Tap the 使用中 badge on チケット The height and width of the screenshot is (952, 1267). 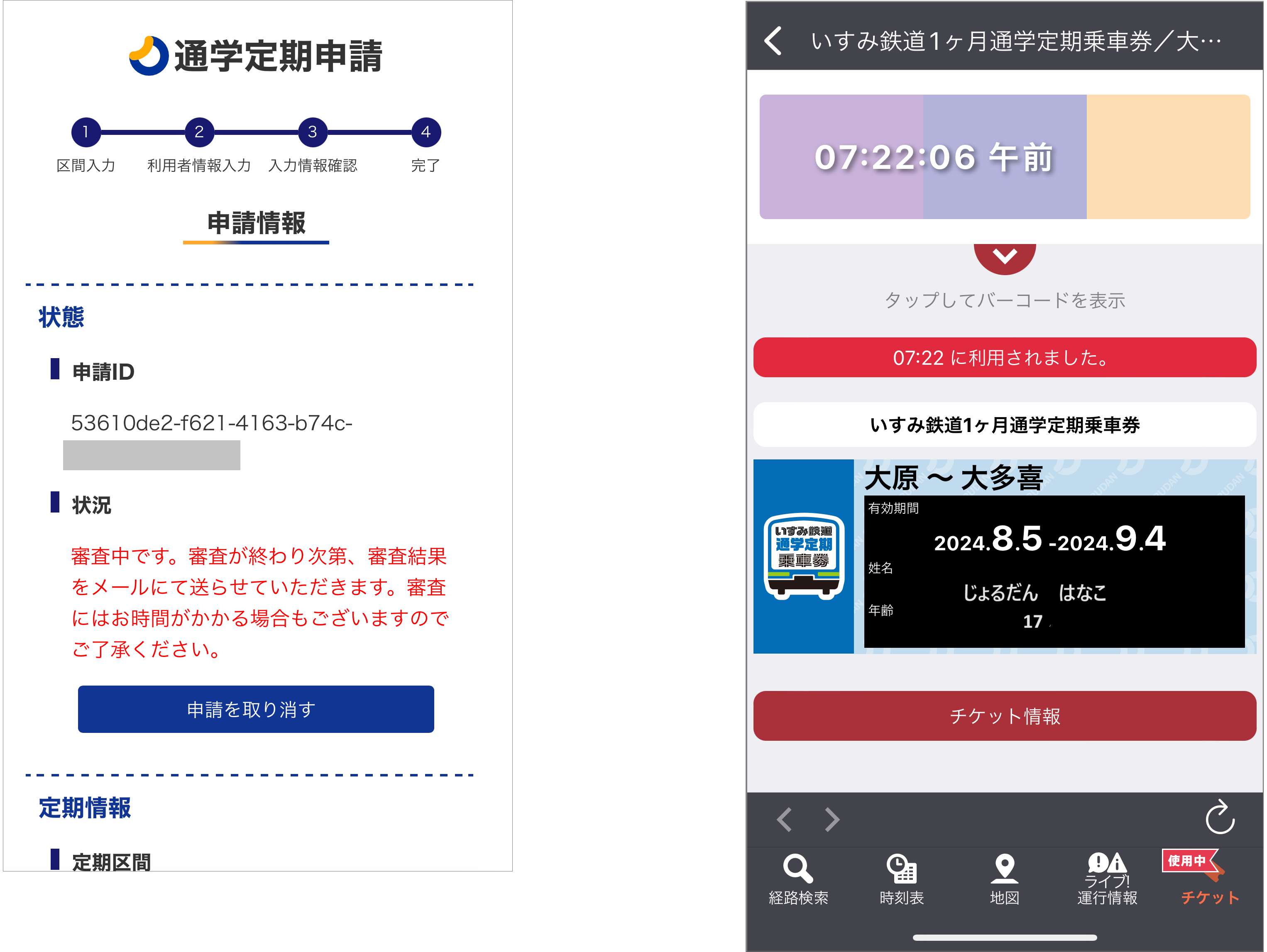pos(1191,860)
